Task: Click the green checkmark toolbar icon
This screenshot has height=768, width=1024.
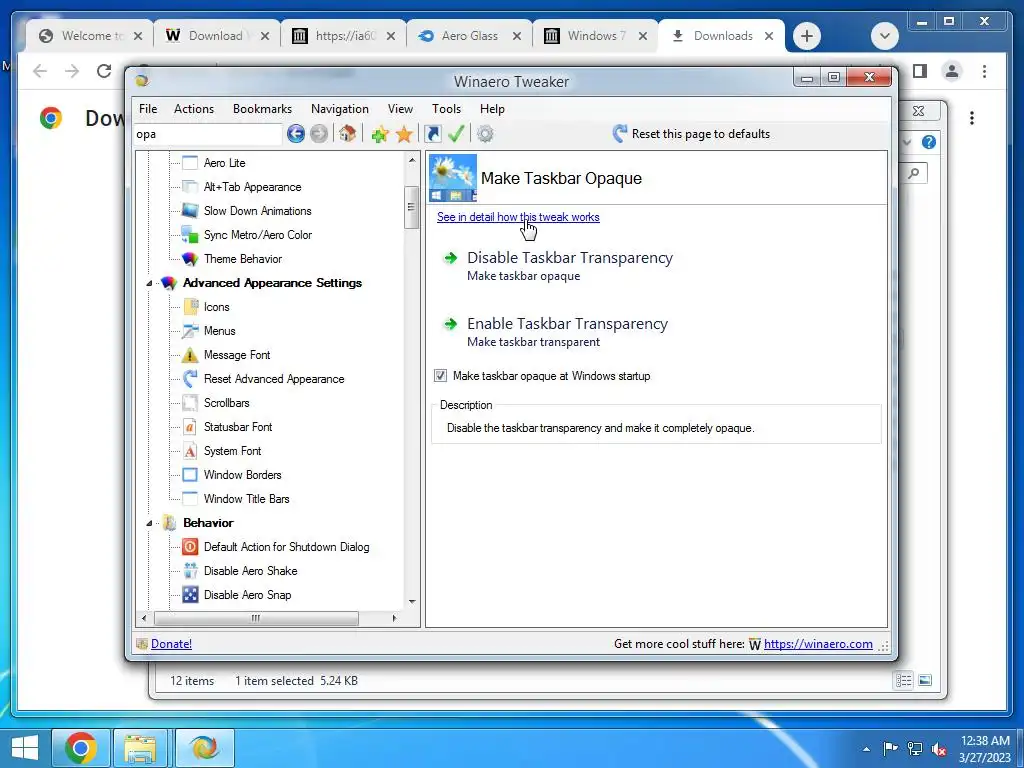Action: (x=456, y=134)
